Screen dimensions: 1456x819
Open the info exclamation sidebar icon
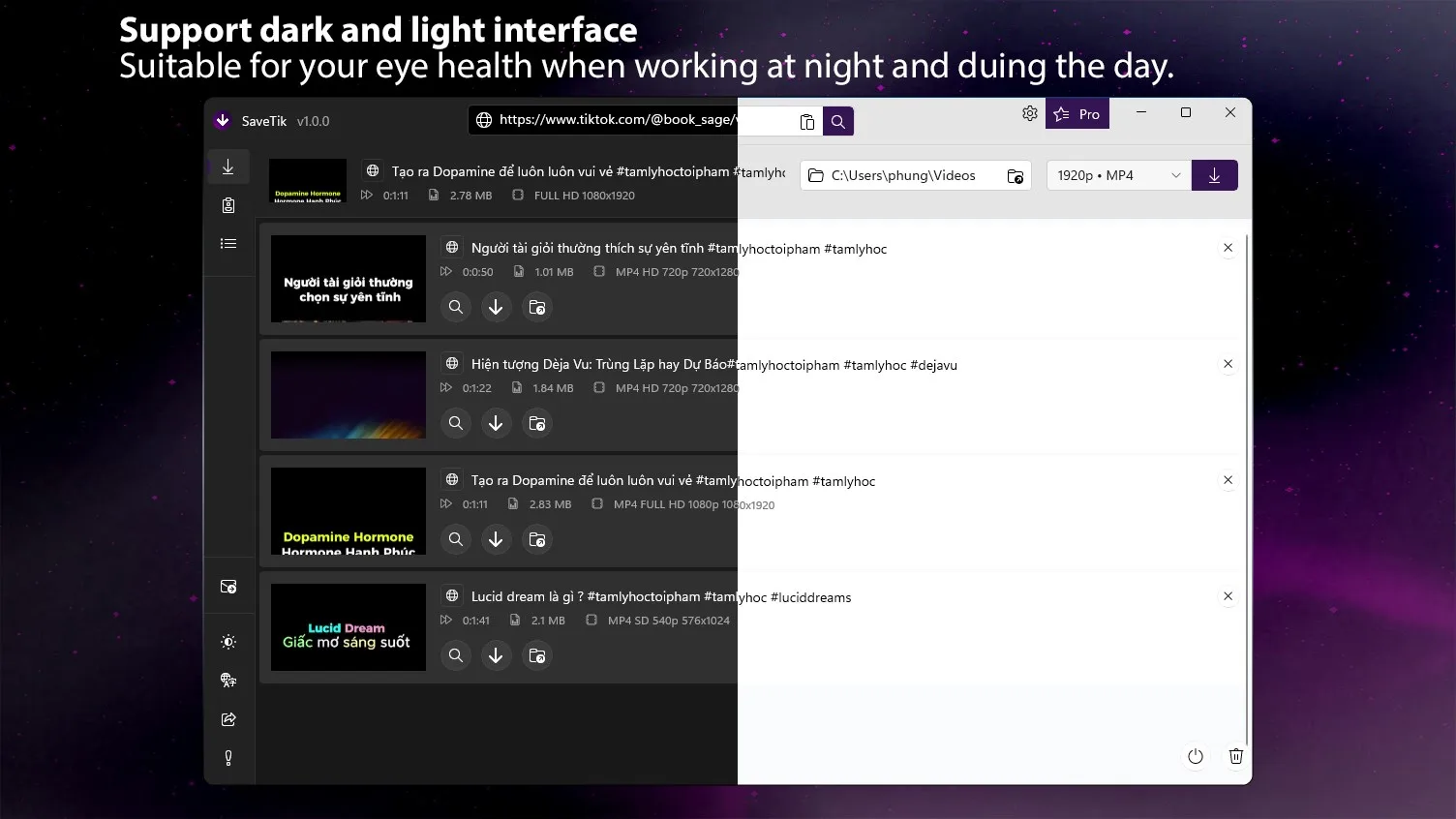pyautogui.click(x=228, y=758)
